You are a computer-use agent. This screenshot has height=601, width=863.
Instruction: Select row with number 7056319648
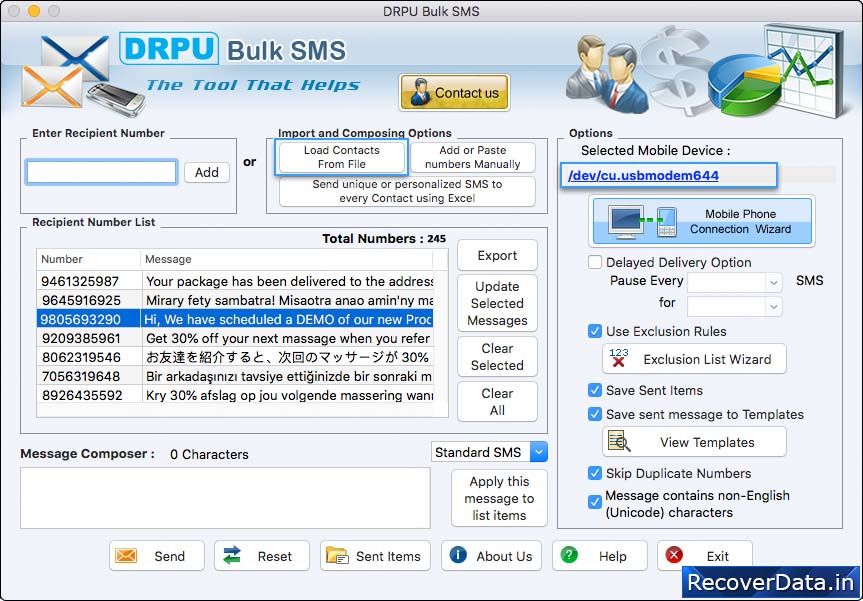point(235,376)
